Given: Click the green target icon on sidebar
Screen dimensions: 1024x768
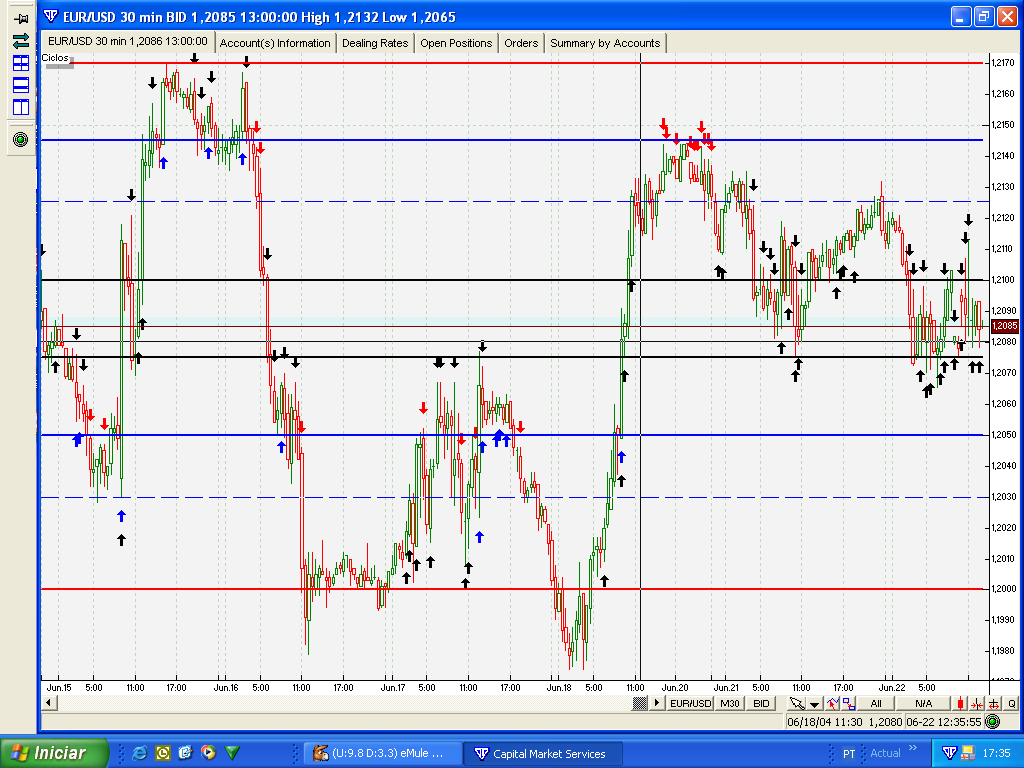Looking at the screenshot, I should click(x=19, y=139).
